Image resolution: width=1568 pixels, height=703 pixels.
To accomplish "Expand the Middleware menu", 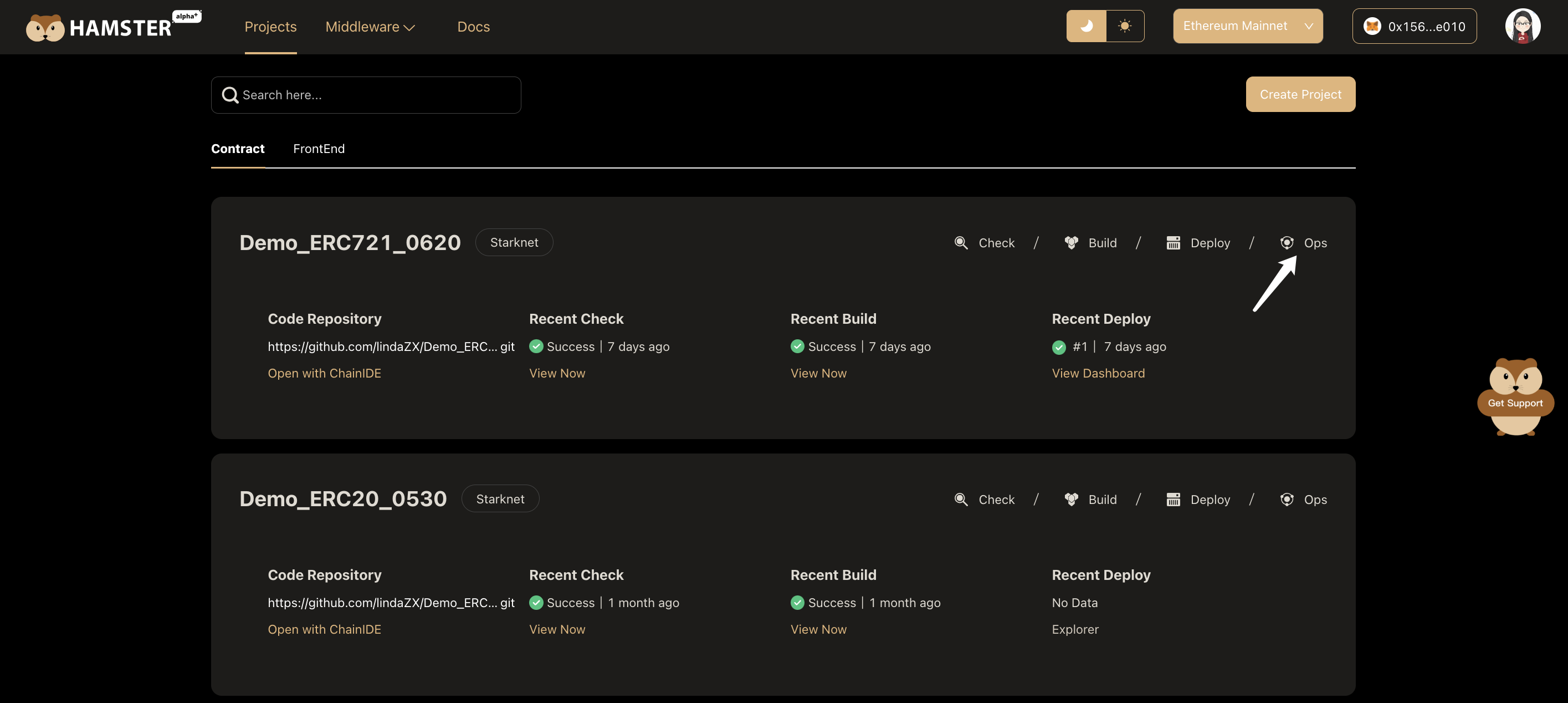I will (370, 27).
